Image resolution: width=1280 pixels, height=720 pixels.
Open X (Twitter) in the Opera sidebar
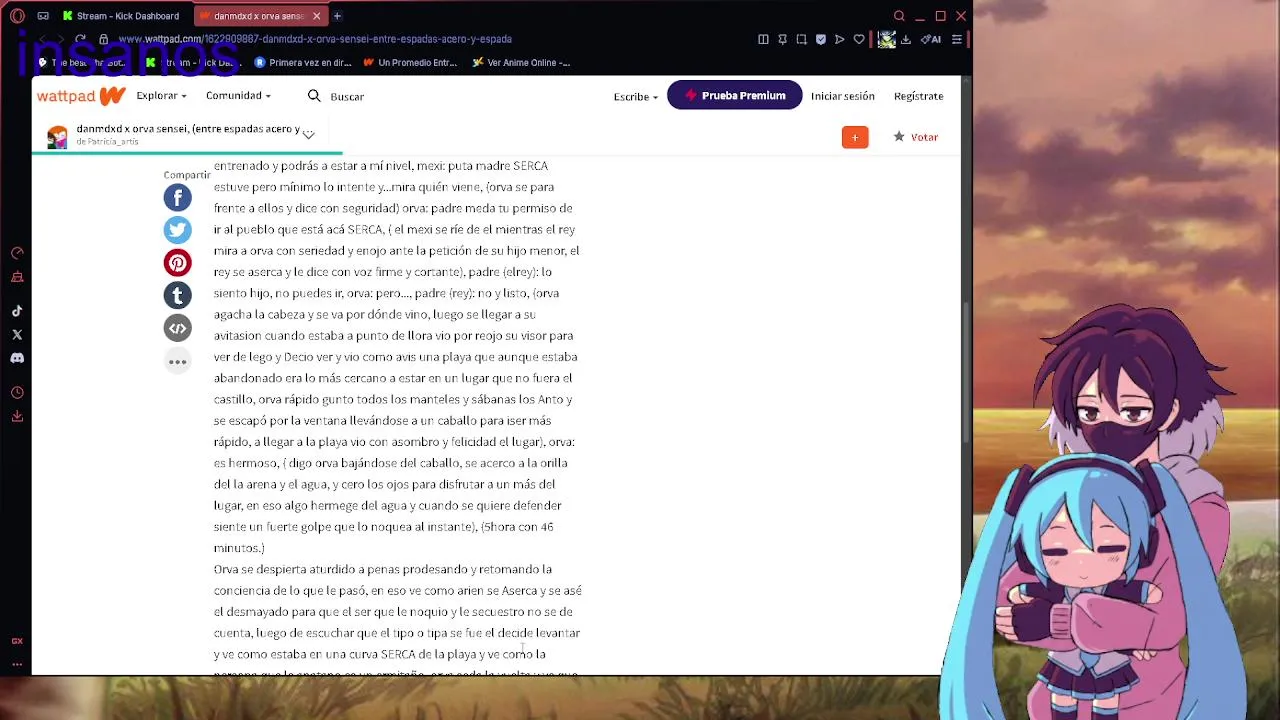tap(17, 335)
